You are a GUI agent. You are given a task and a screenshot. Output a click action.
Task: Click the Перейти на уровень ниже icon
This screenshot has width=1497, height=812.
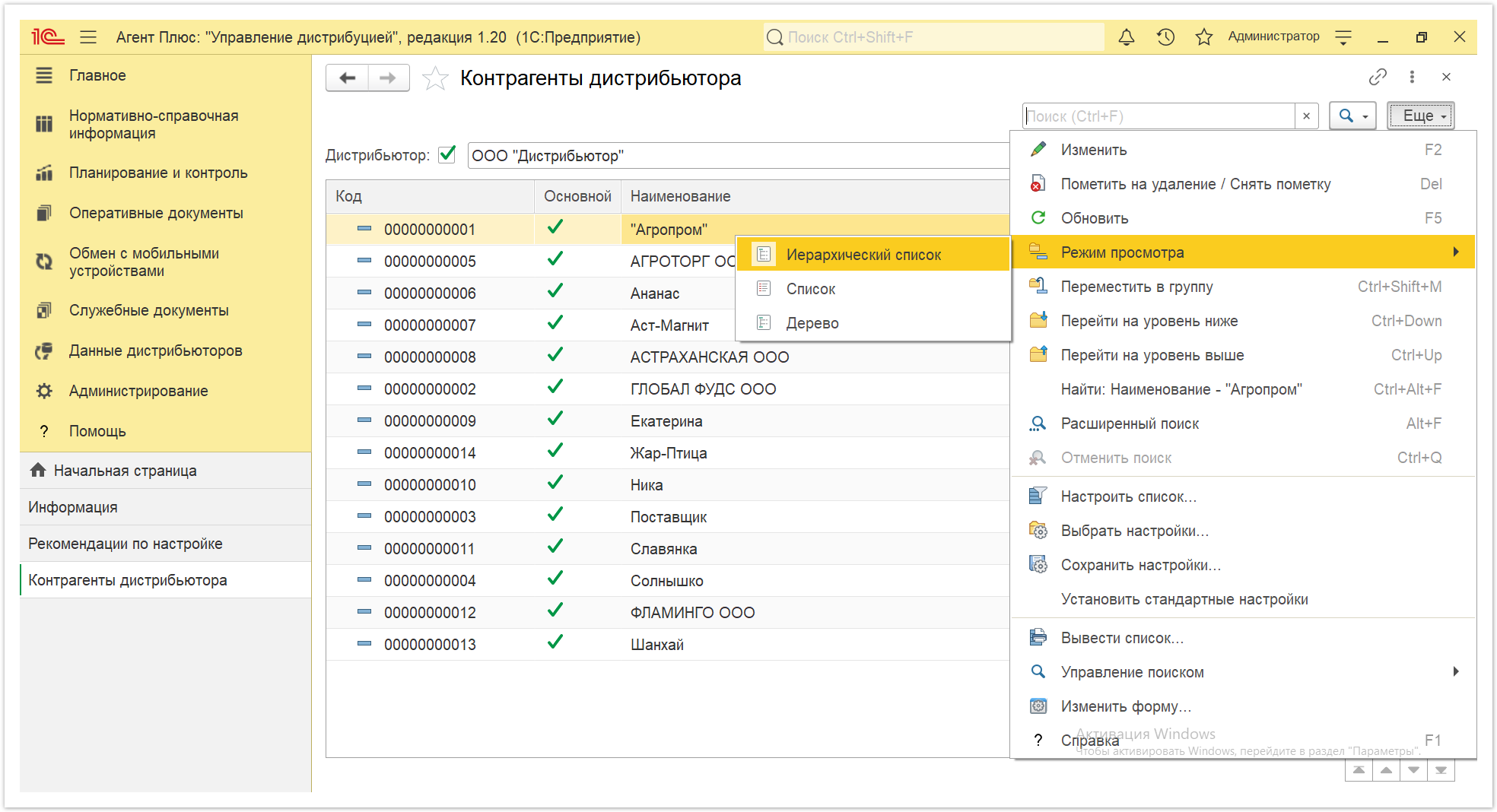(x=1038, y=320)
